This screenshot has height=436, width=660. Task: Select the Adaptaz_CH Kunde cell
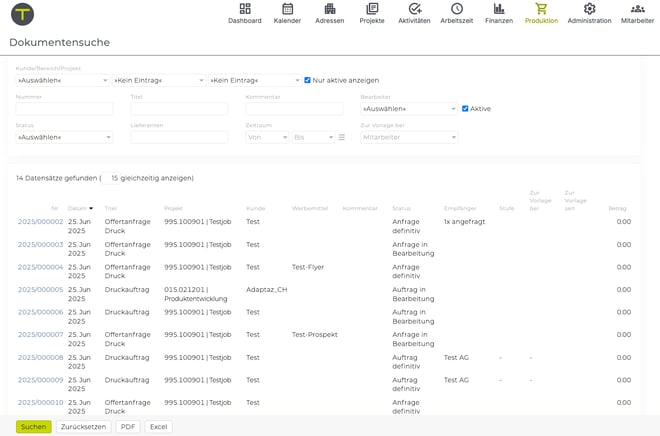click(267, 290)
